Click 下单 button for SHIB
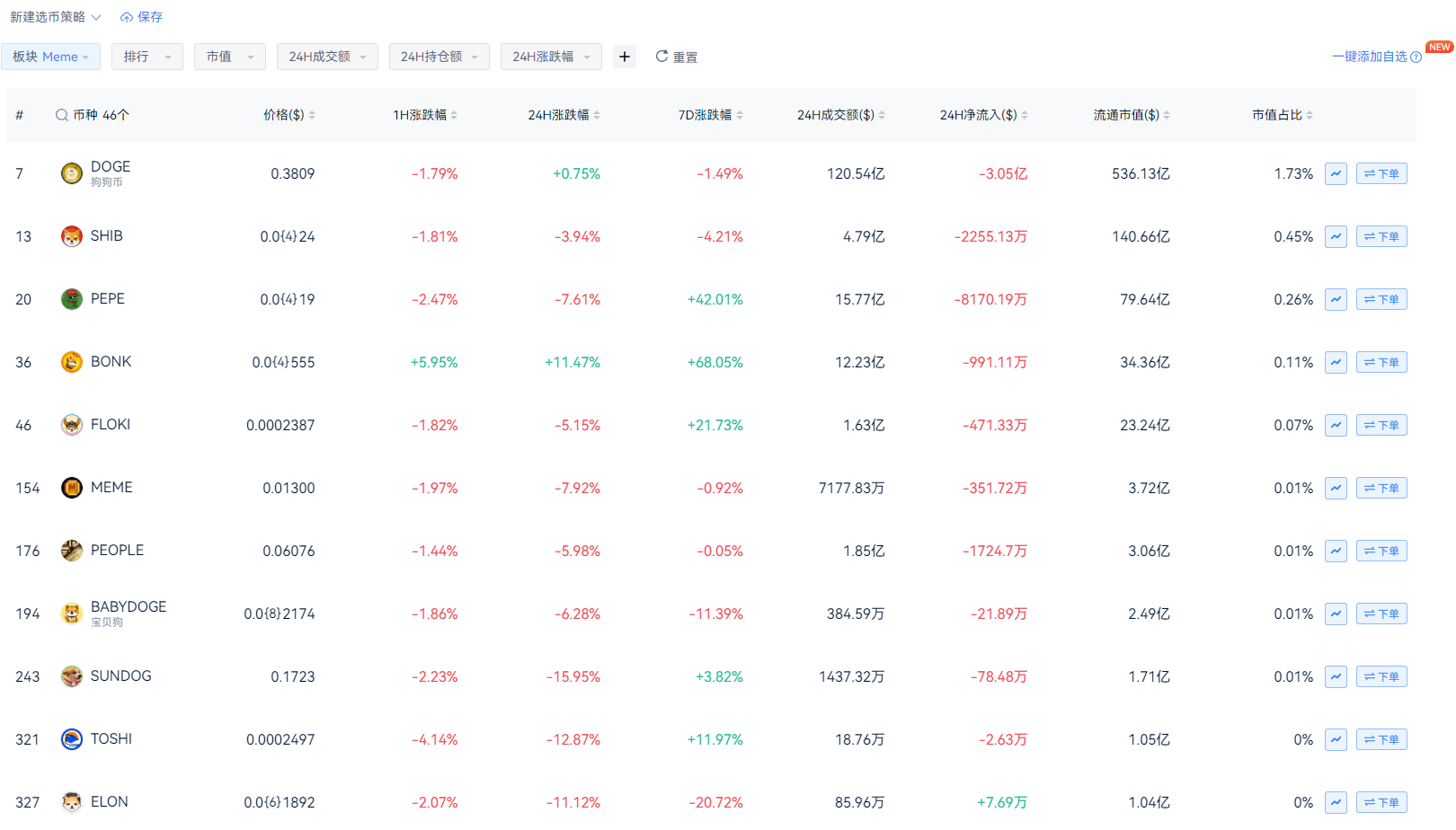The height and width of the screenshot is (830, 1456). [1381, 236]
